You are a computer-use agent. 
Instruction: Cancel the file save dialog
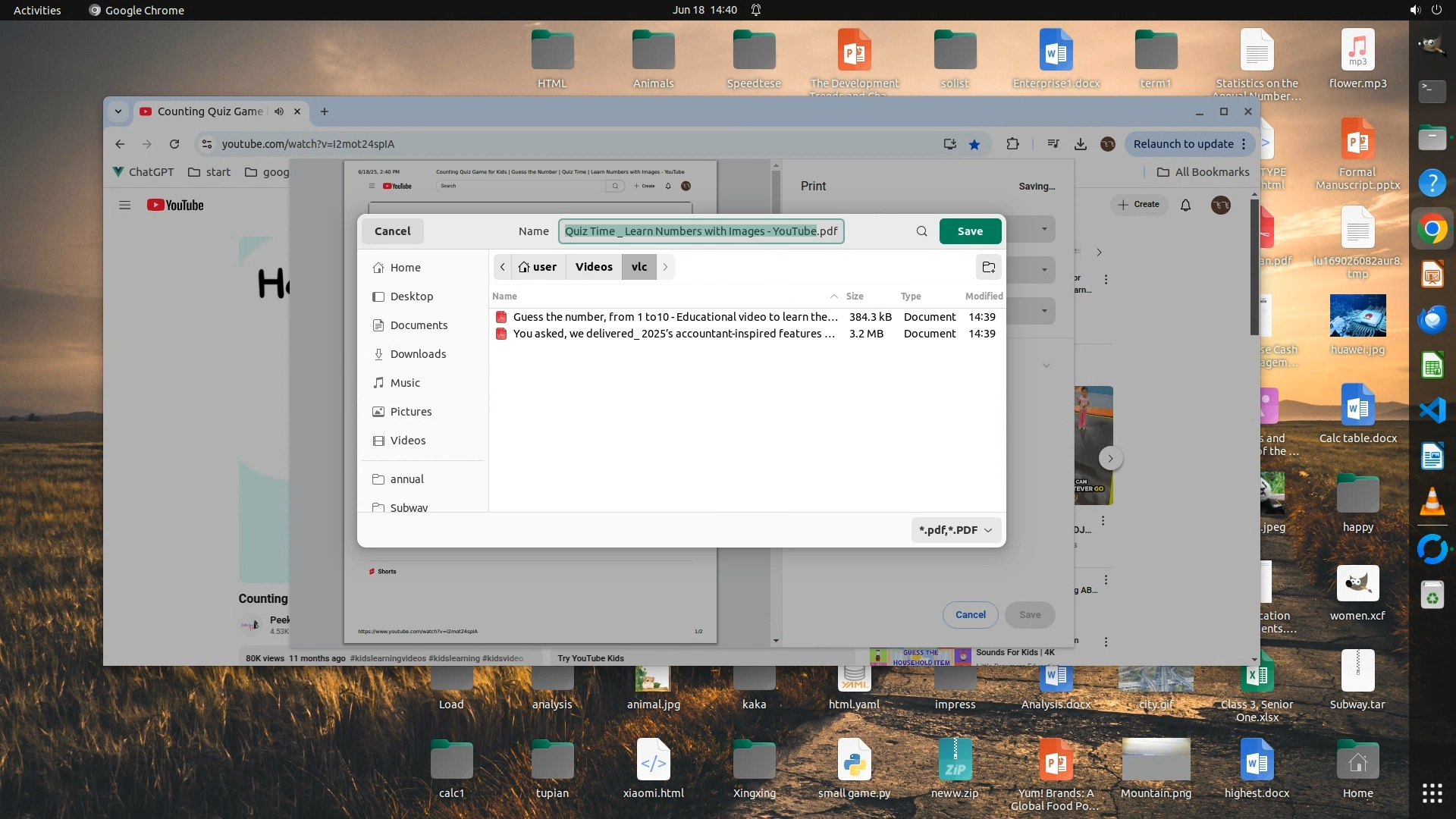pyautogui.click(x=392, y=231)
